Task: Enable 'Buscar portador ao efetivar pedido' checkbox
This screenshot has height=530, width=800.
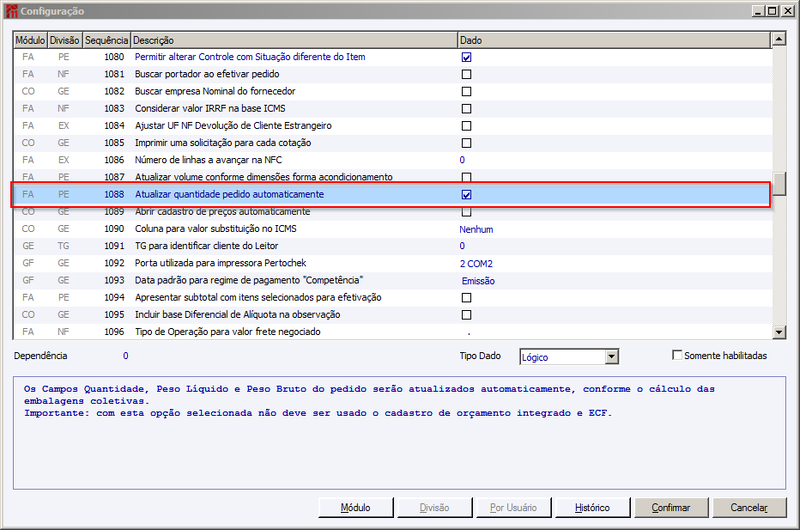Action: point(466,74)
